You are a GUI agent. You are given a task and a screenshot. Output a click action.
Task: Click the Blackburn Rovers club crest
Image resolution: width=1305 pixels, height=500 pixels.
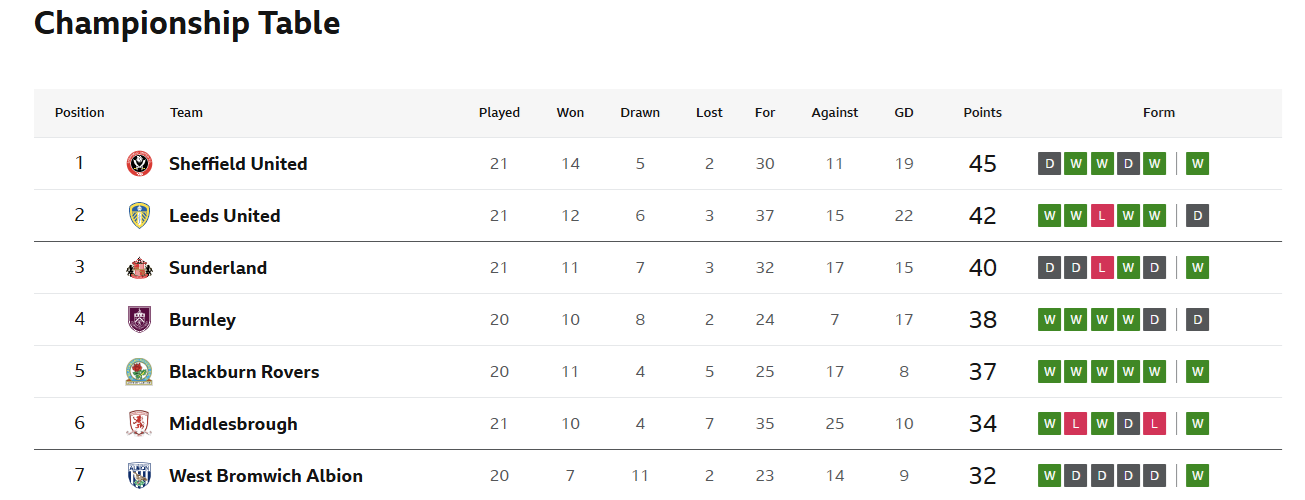[139, 372]
